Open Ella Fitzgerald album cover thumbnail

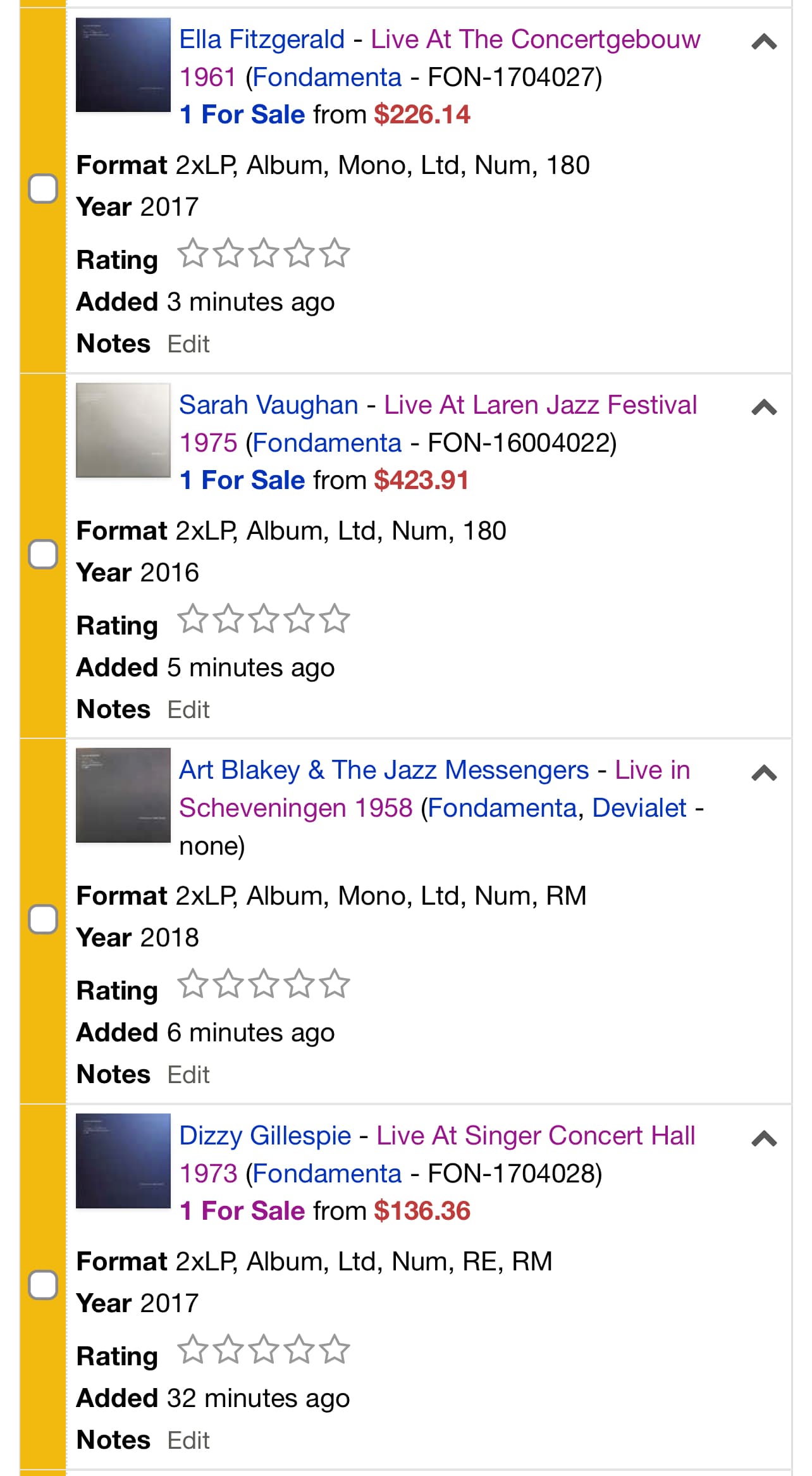(123, 65)
